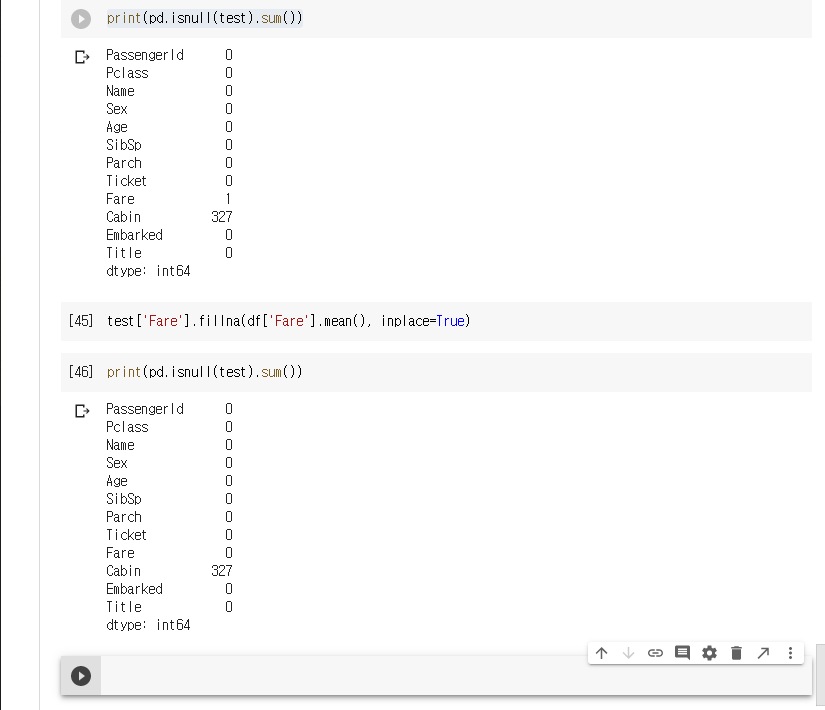Click the Cabin 327 row in second output
This screenshot has width=825, height=710.
(168, 571)
